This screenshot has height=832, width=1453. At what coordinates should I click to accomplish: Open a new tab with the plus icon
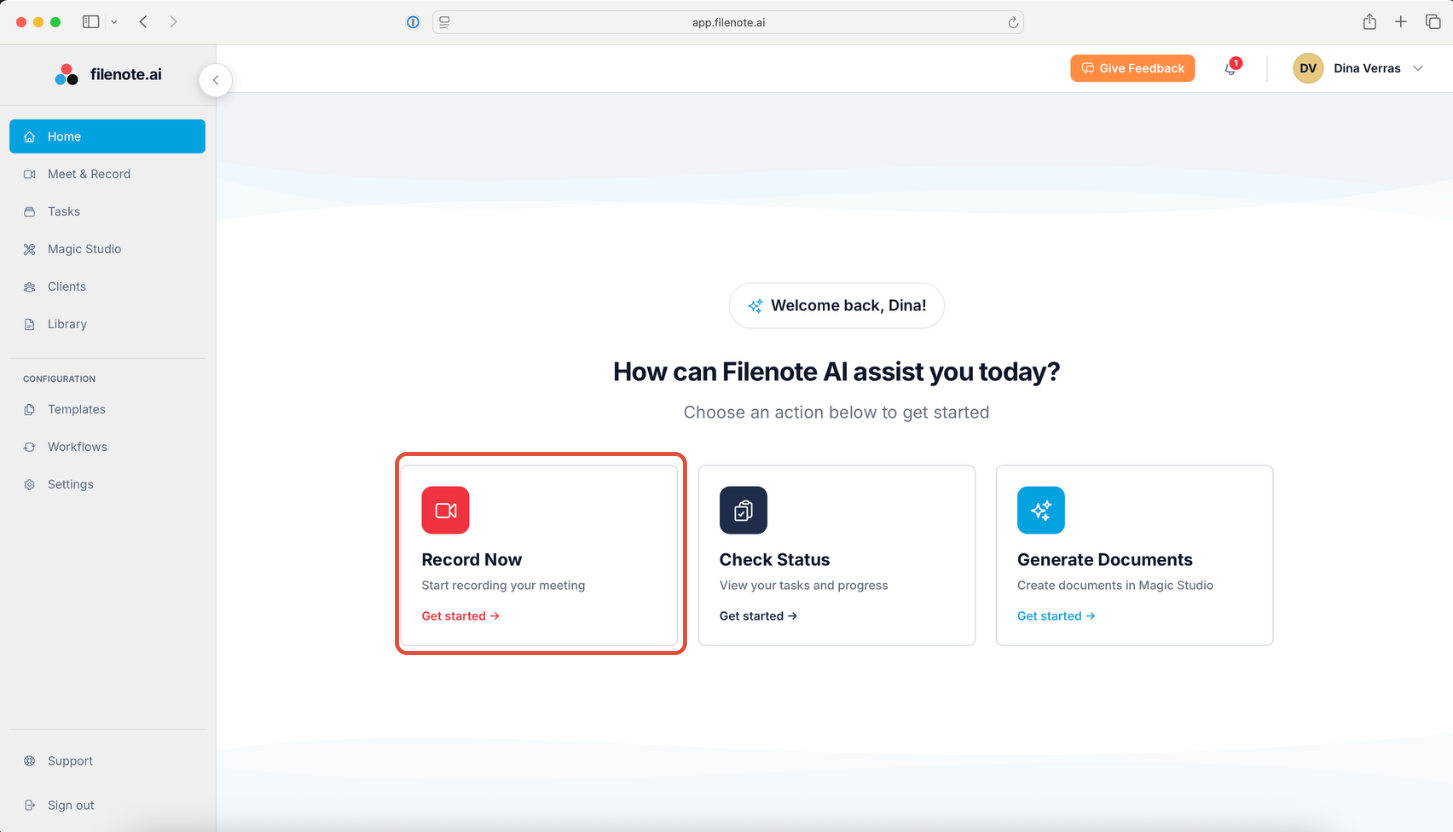[x=1401, y=22]
